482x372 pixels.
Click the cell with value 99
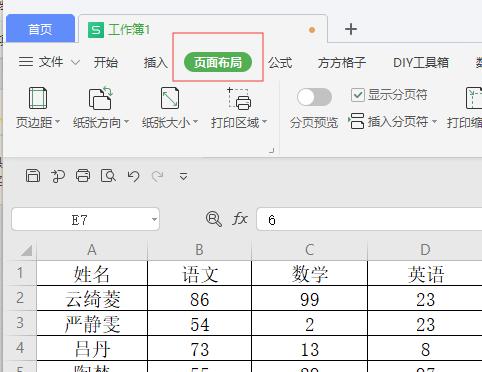click(309, 298)
